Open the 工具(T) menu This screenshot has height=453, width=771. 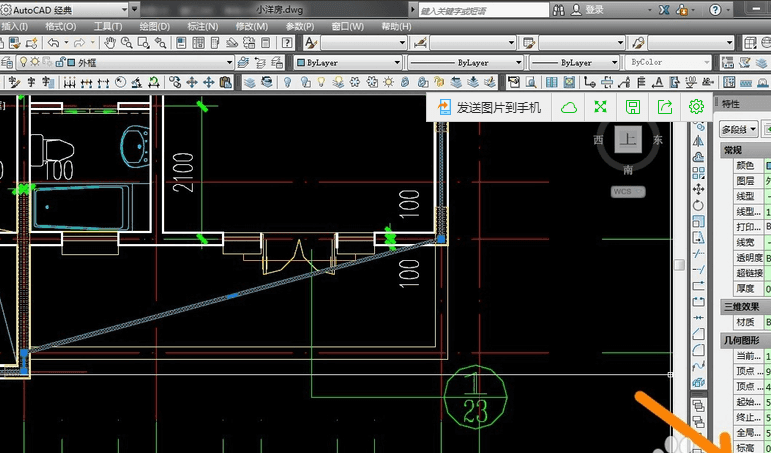(x=108, y=27)
